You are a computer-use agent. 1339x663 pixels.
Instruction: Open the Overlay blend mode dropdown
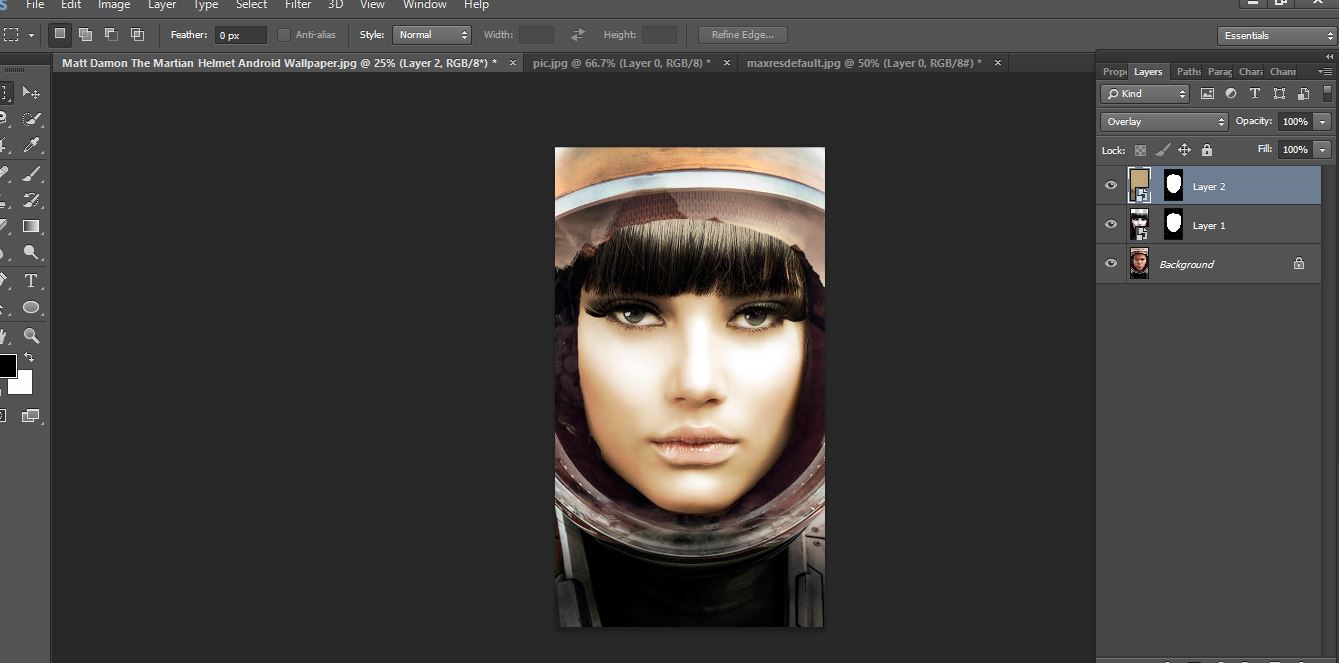click(1164, 122)
